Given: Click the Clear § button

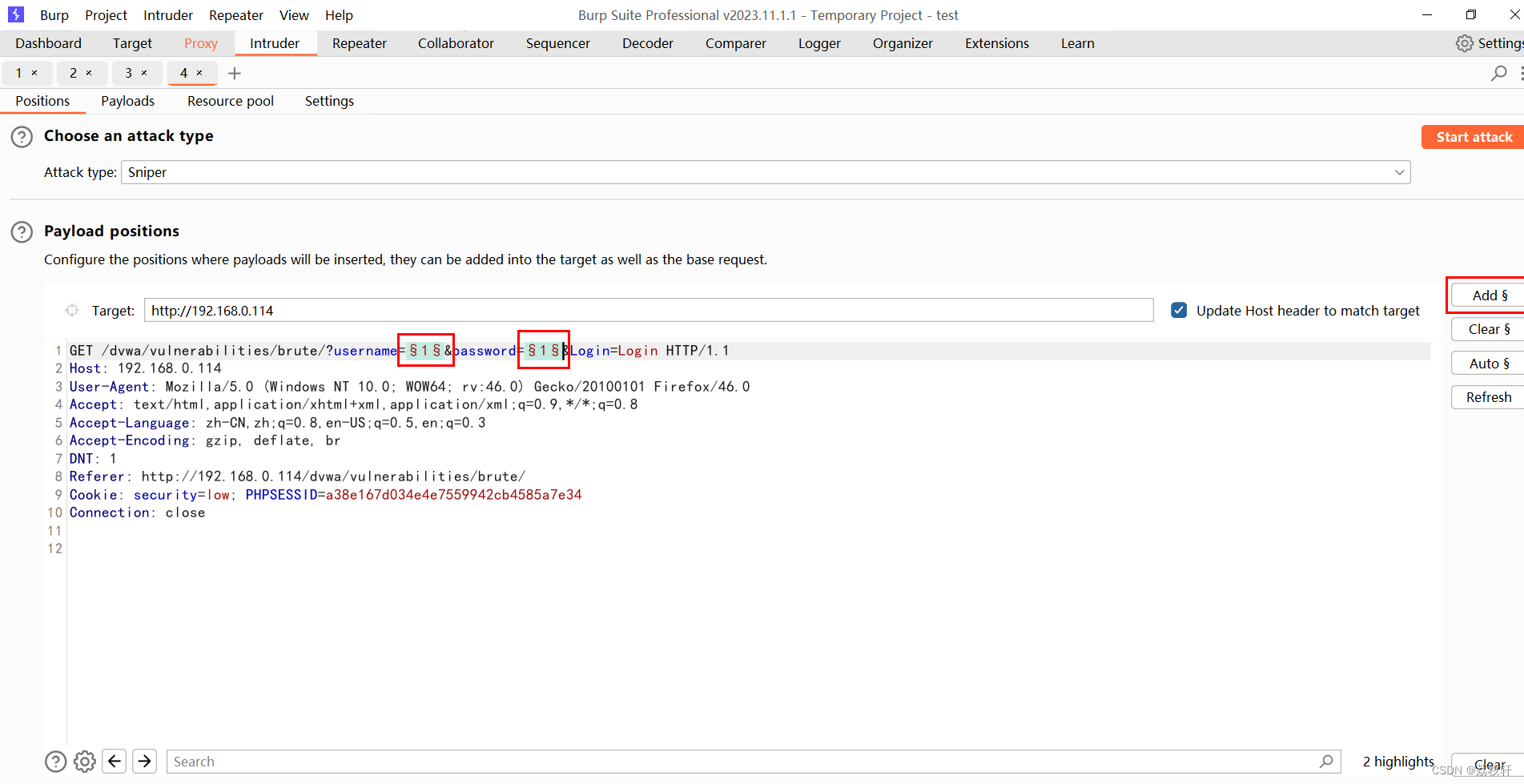Looking at the screenshot, I should (x=1490, y=329).
